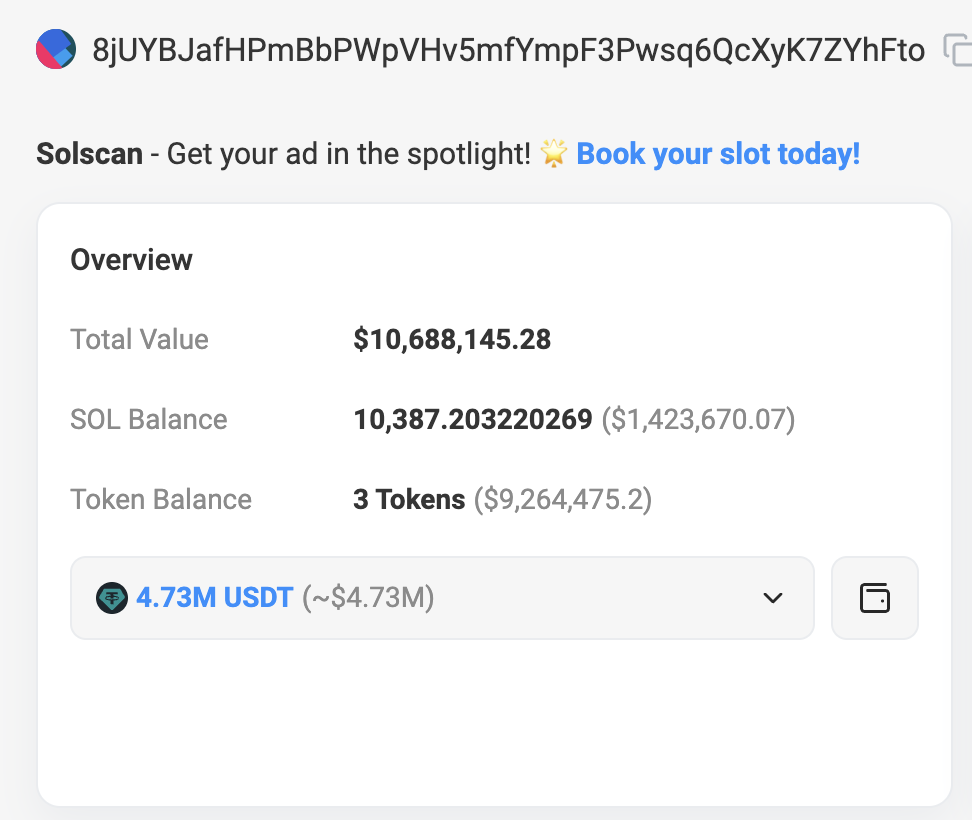This screenshot has width=972, height=820.
Task: Click the bold Solscan ad label
Action: point(89,154)
